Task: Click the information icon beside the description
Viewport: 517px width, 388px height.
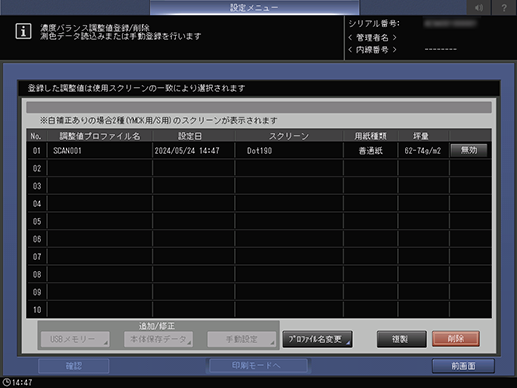Action: (23, 31)
